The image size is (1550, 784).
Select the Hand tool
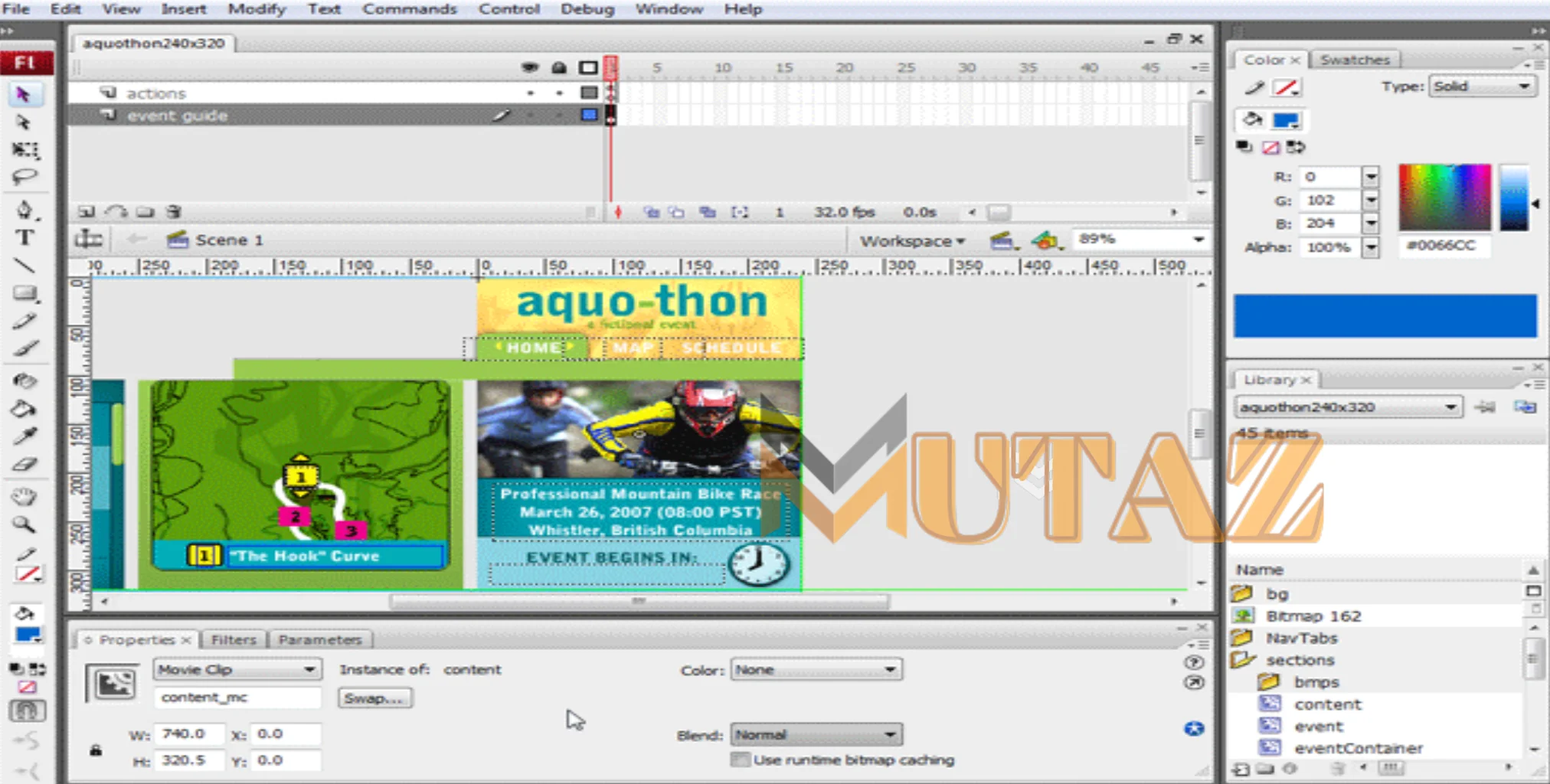tap(24, 497)
